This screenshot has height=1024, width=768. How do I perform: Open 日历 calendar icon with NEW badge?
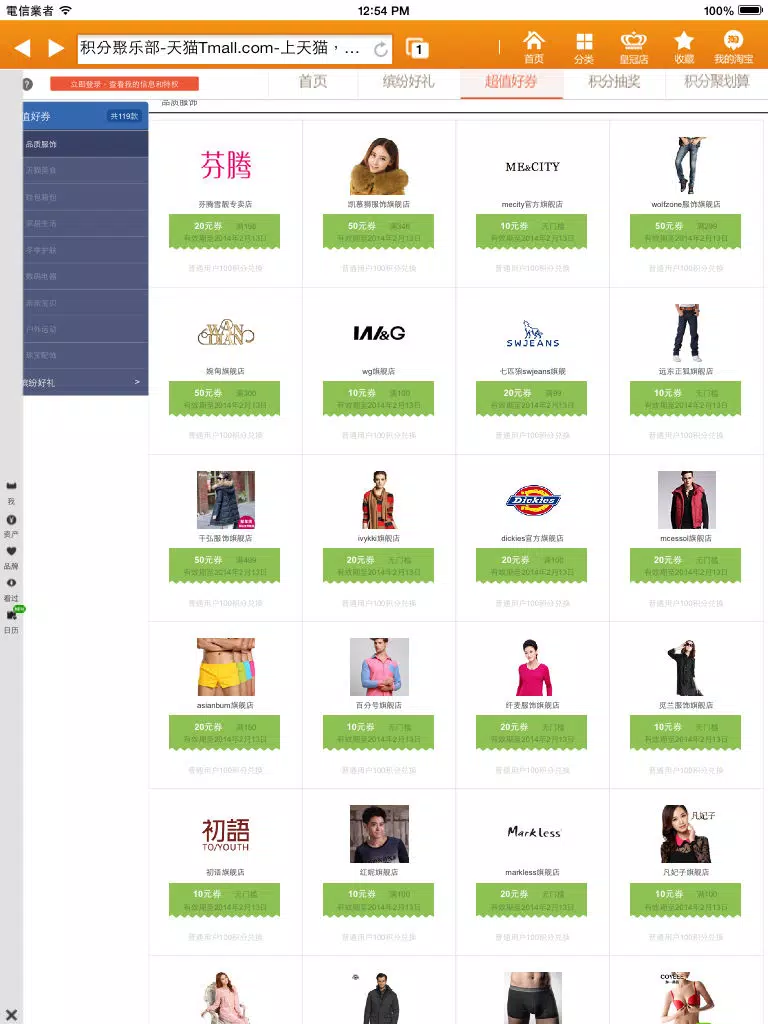tap(12, 620)
